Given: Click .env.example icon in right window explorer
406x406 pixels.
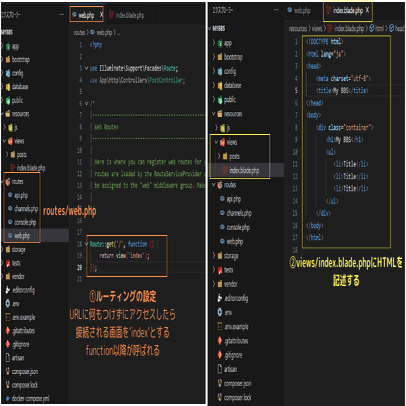Looking at the screenshot, I should (x=220, y=326).
